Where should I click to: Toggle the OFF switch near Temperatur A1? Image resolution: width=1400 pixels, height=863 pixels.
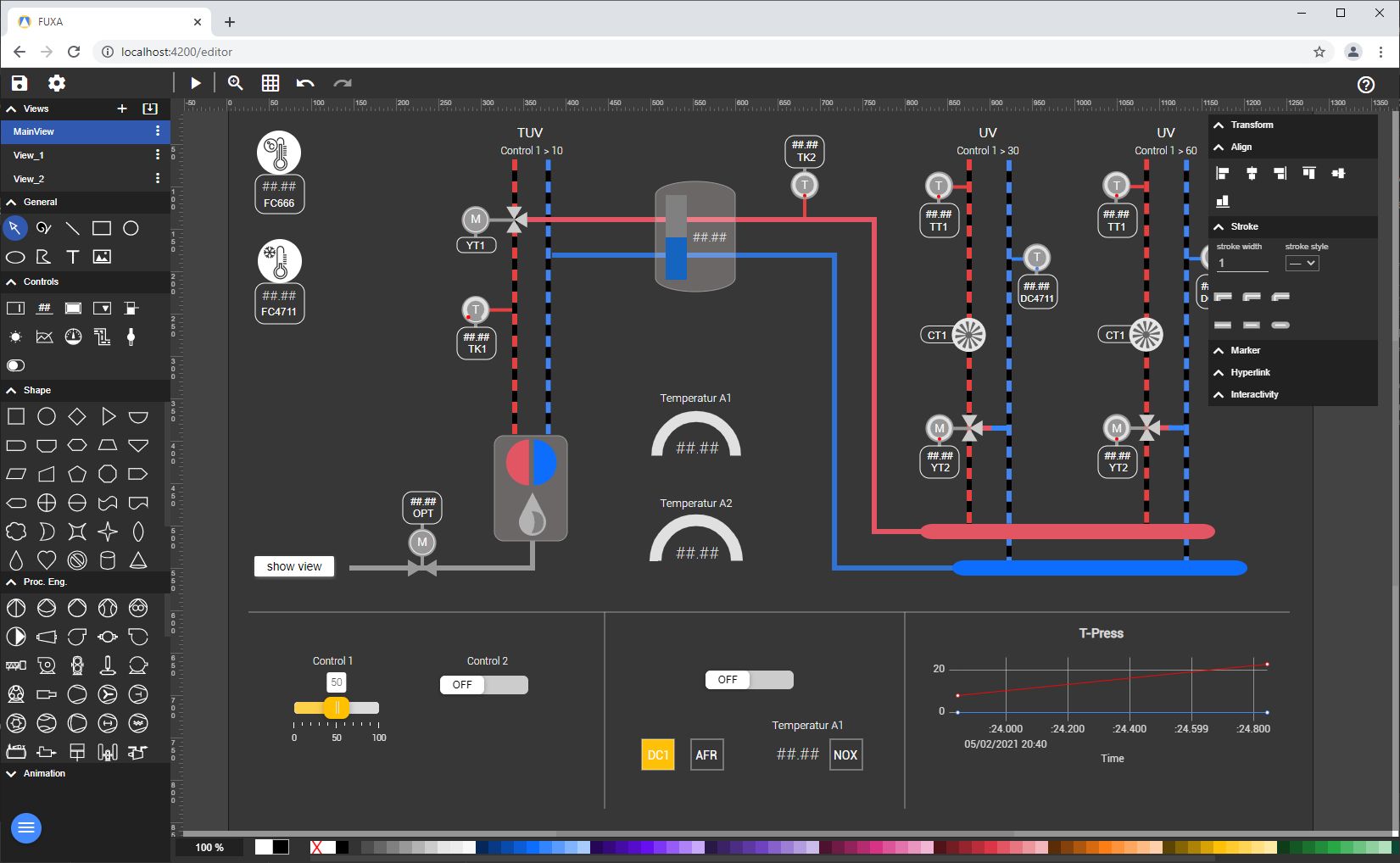(749, 679)
